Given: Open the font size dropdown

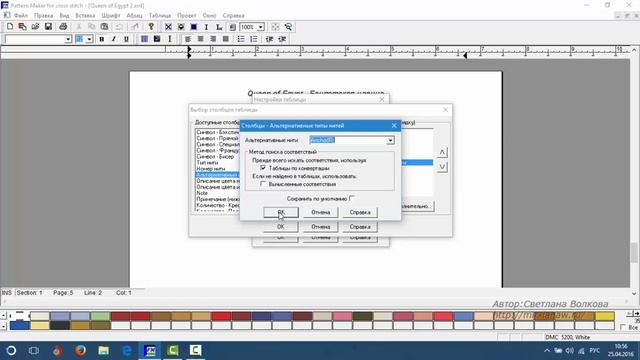Looking at the screenshot, I should tap(89, 39).
